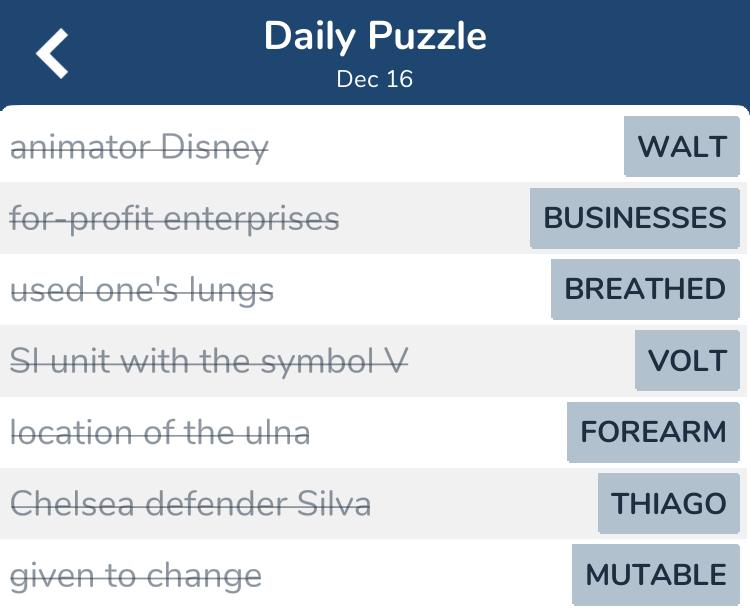
Task: Choose the THIAGO answer tile
Action: tap(669, 503)
